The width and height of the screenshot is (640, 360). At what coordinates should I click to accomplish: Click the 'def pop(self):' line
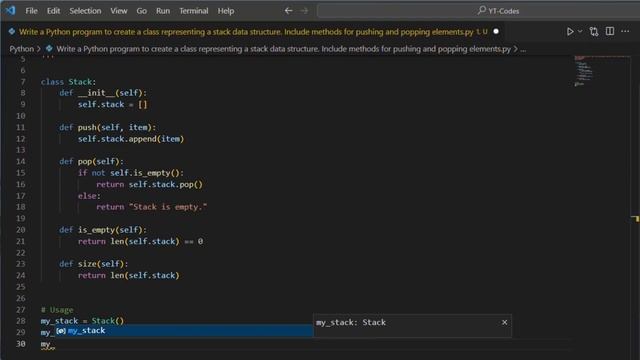91,161
